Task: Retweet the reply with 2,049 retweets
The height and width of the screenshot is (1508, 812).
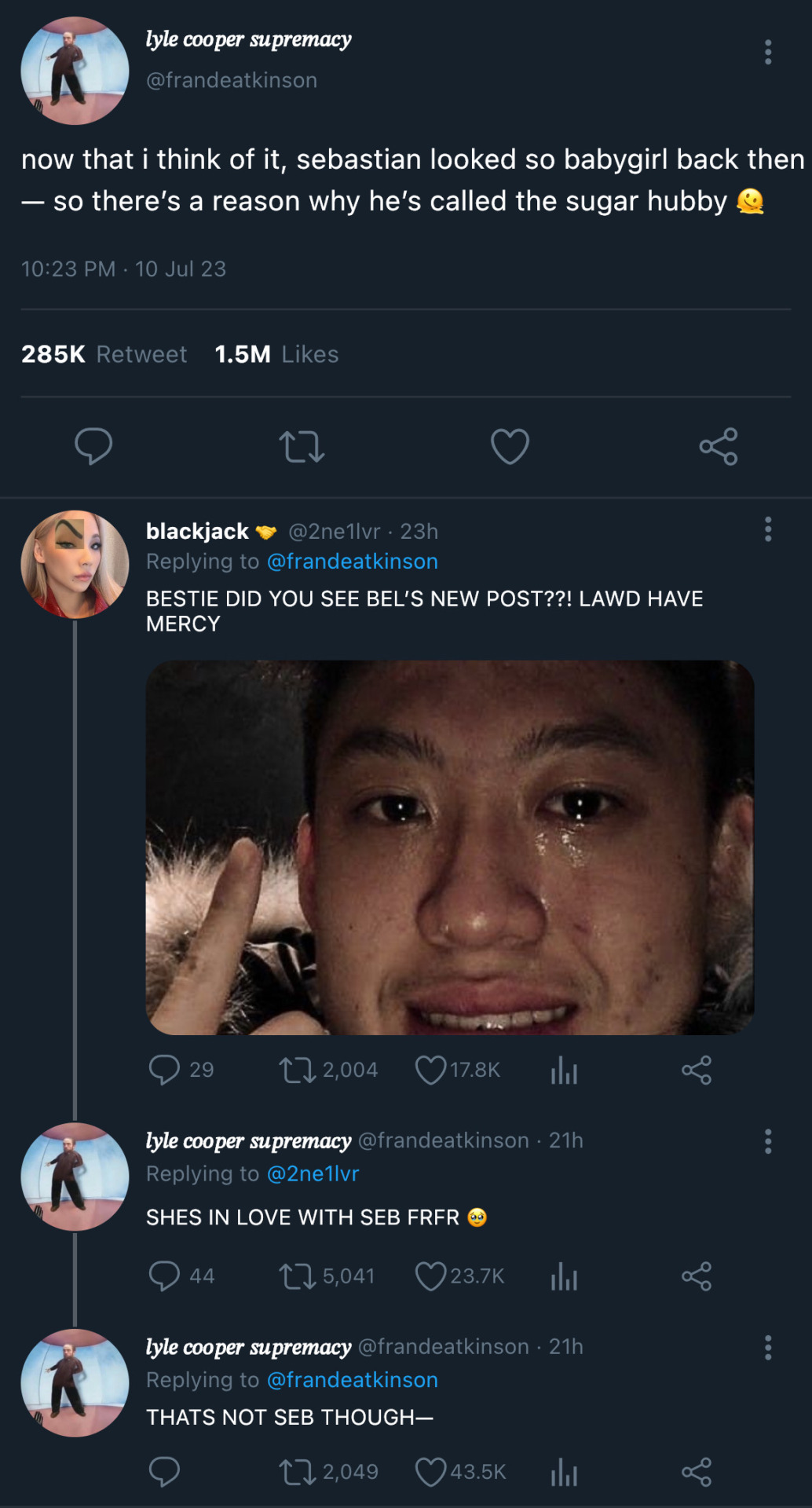Action: pos(297,1472)
